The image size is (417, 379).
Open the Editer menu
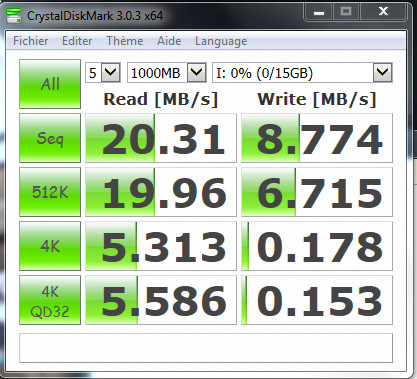pos(77,41)
